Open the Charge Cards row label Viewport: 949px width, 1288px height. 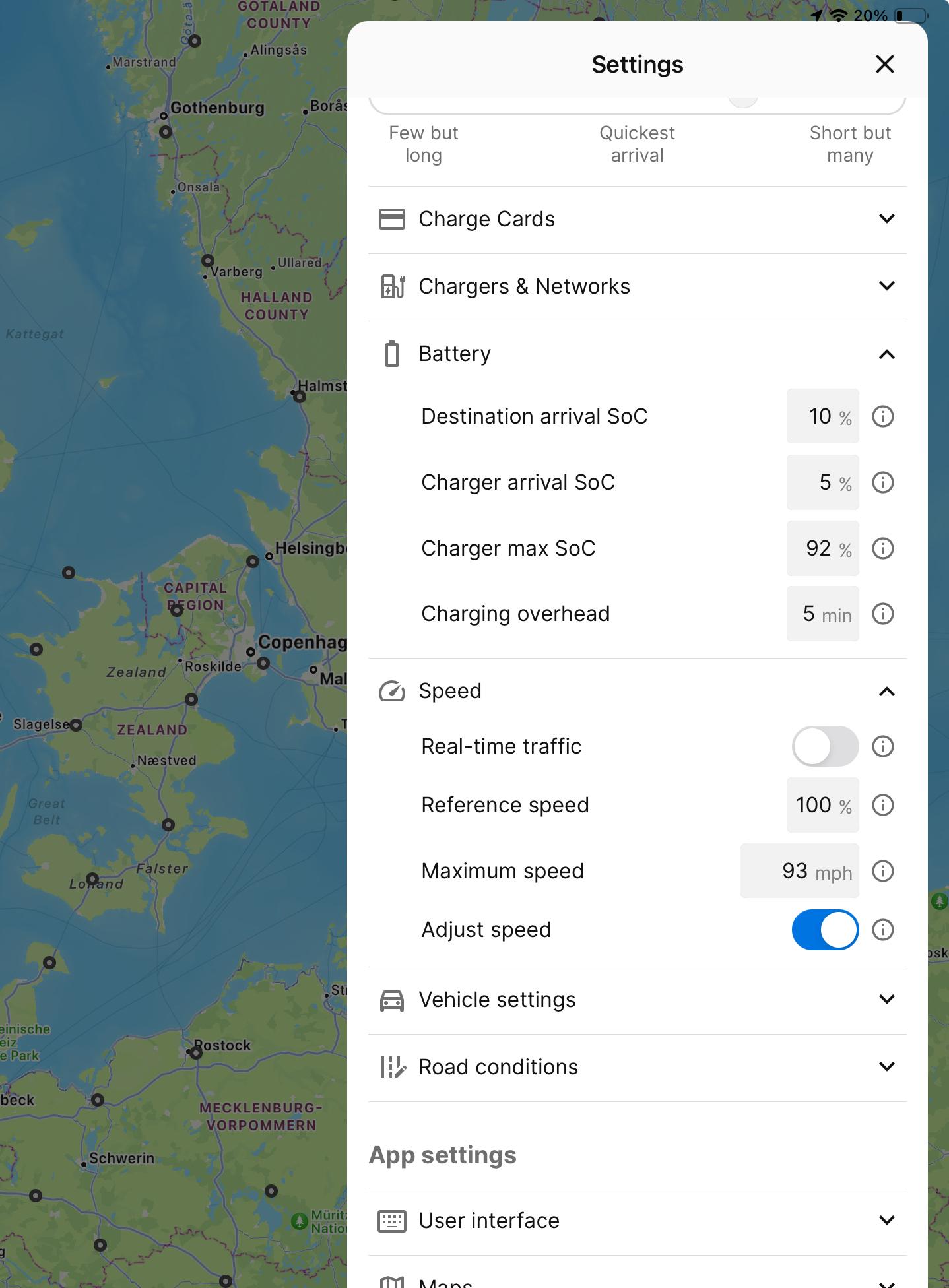tap(486, 219)
